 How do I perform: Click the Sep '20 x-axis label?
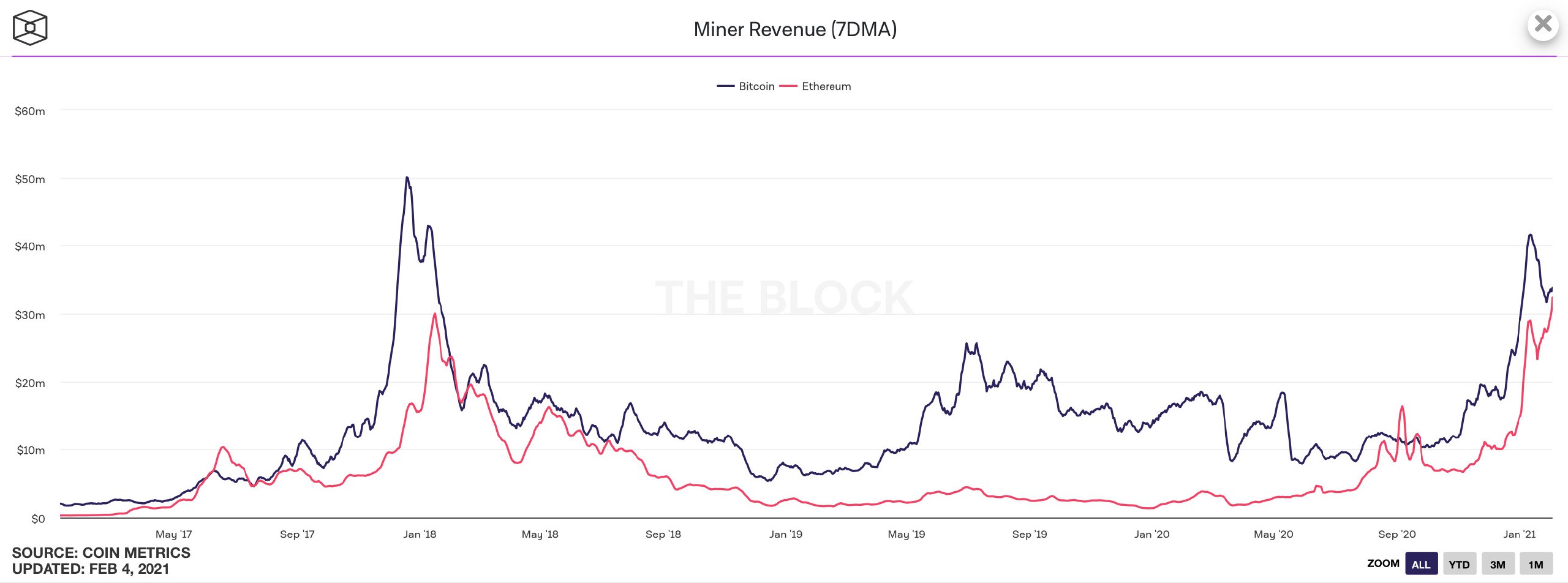point(1397,534)
